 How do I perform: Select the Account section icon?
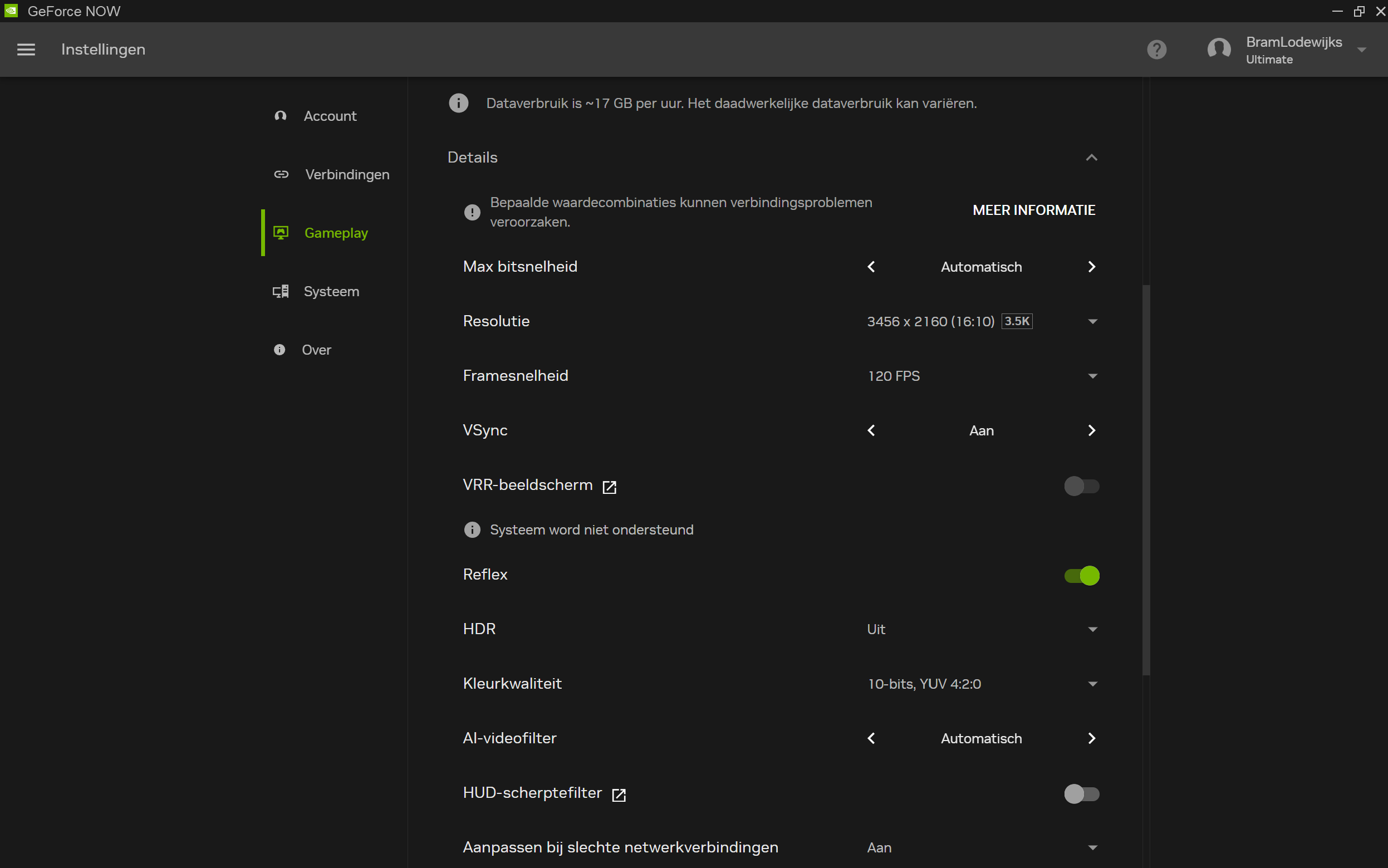point(281,116)
